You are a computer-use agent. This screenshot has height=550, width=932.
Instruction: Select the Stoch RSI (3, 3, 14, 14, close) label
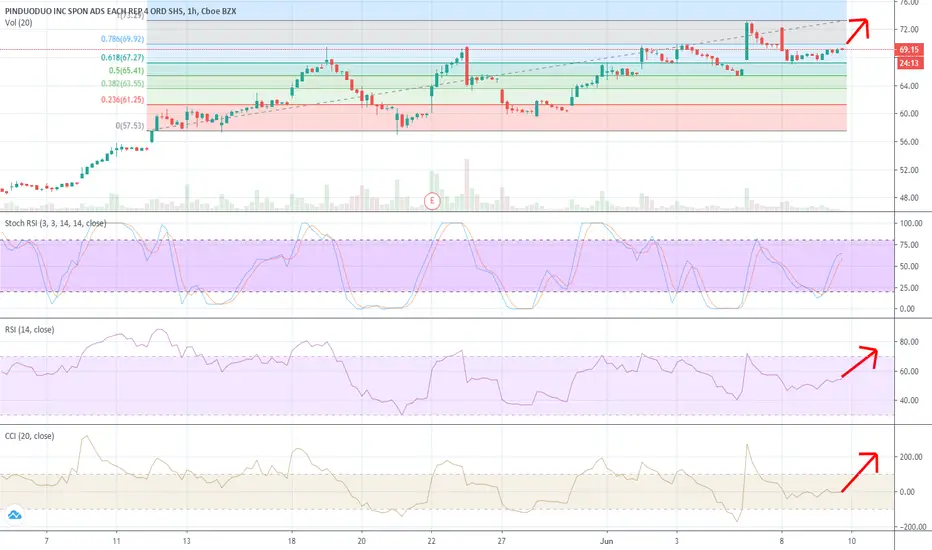[x=55, y=224]
